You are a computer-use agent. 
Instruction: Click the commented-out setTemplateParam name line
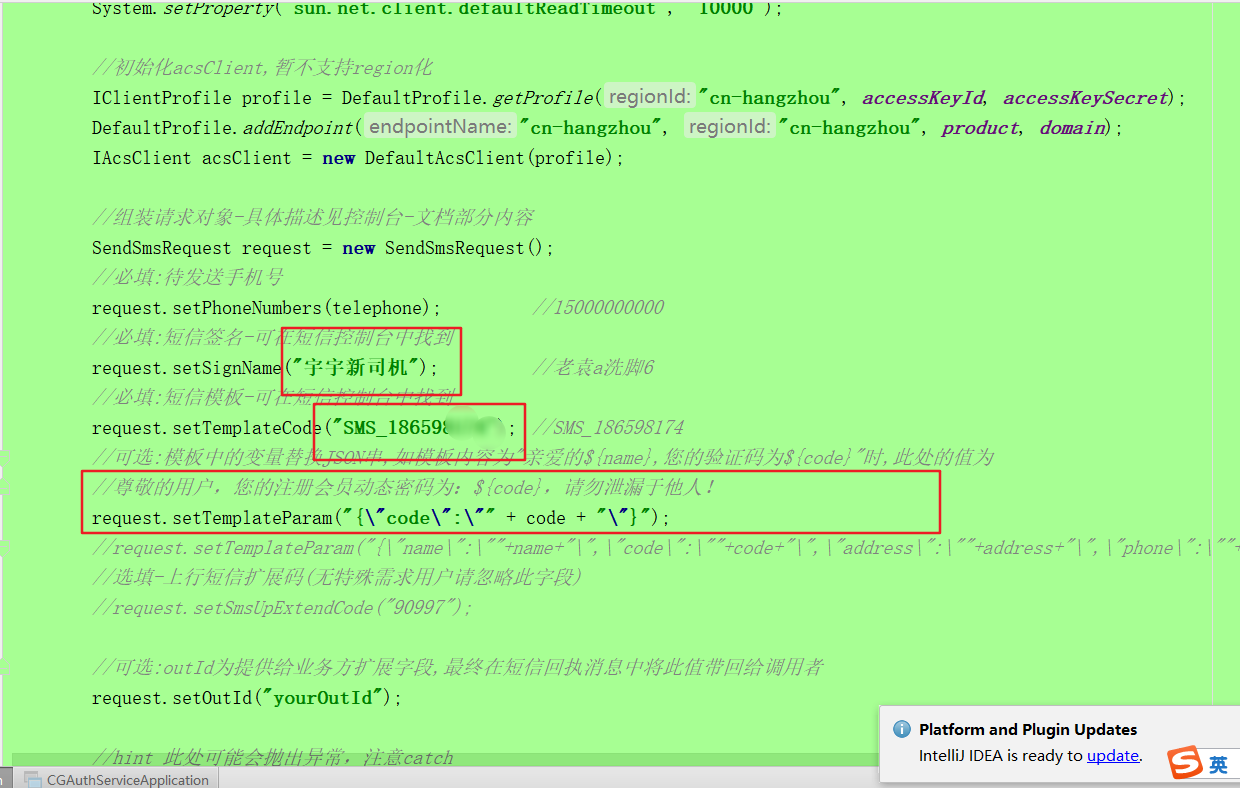pos(666,548)
